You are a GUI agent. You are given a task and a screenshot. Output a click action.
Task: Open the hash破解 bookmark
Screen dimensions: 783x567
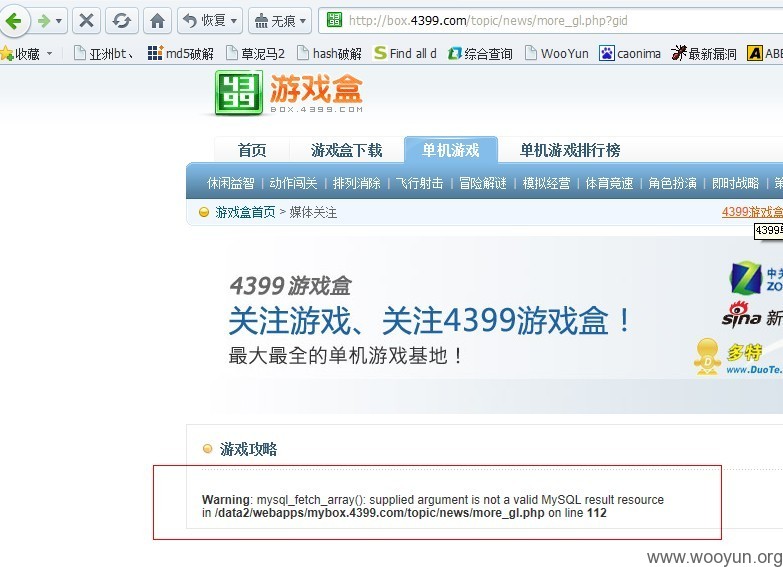pos(329,53)
